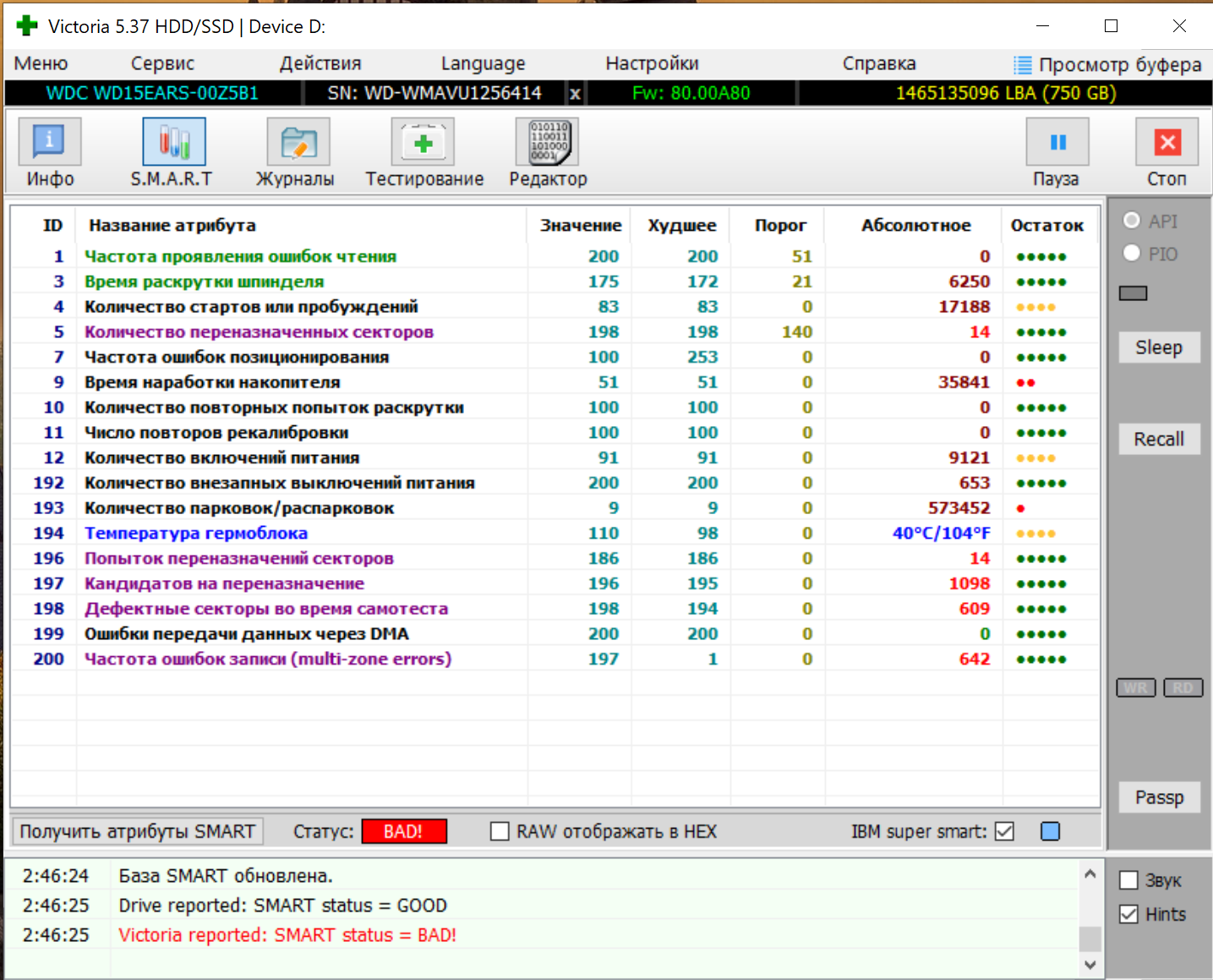Open Просмотр буфера buffer view
Image resolution: width=1213 pixels, height=980 pixels.
click(x=1107, y=64)
